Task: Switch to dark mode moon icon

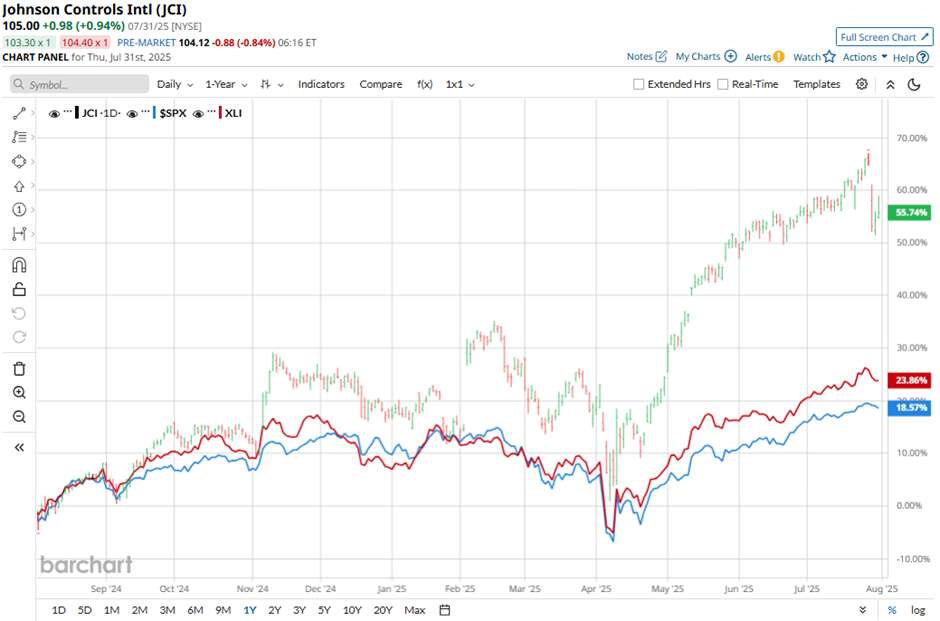Action: 914,85
